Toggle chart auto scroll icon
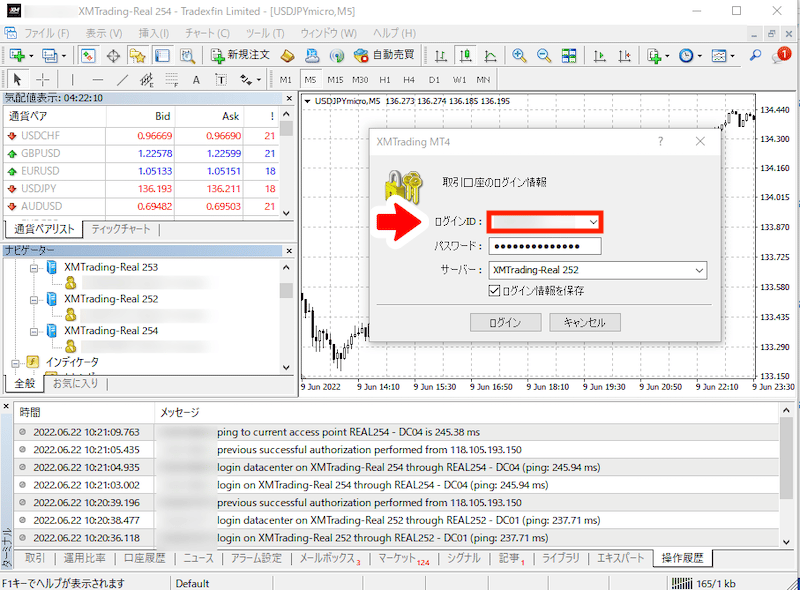Image resolution: width=800 pixels, height=590 pixels. pyautogui.click(x=600, y=55)
